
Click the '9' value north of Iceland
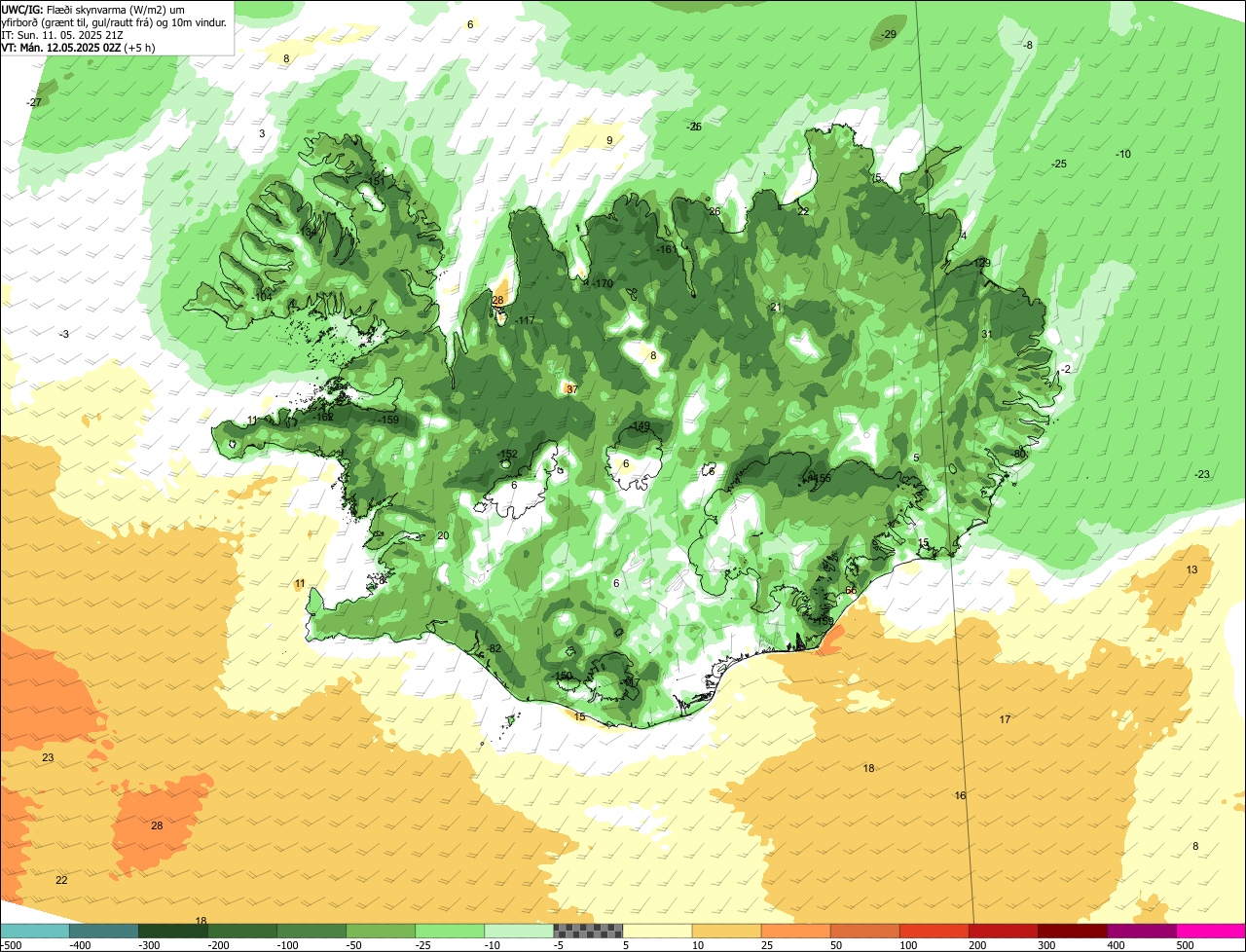pyautogui.click(x=609, y=140)
